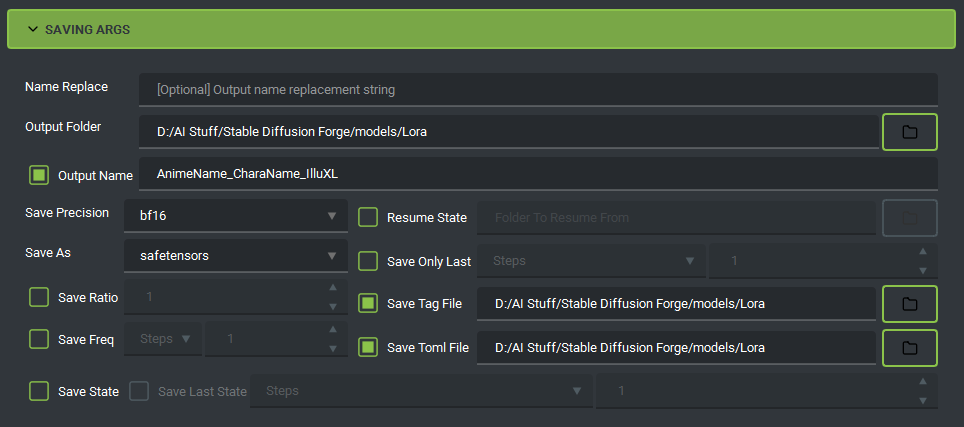This screenshot has height=427, width=964.
Task: Click the Output Folder path field
Action: [509, 131]
